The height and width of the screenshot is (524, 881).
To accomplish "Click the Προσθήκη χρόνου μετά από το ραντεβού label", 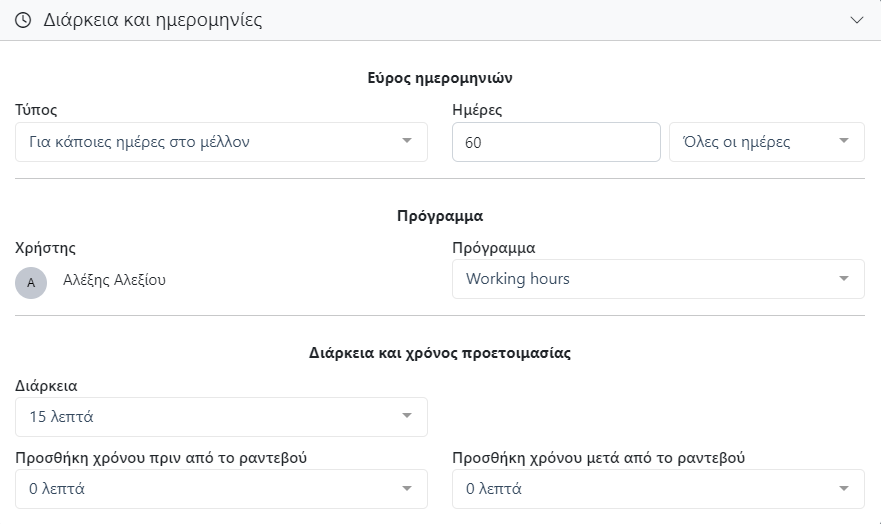I will (599, 458).
